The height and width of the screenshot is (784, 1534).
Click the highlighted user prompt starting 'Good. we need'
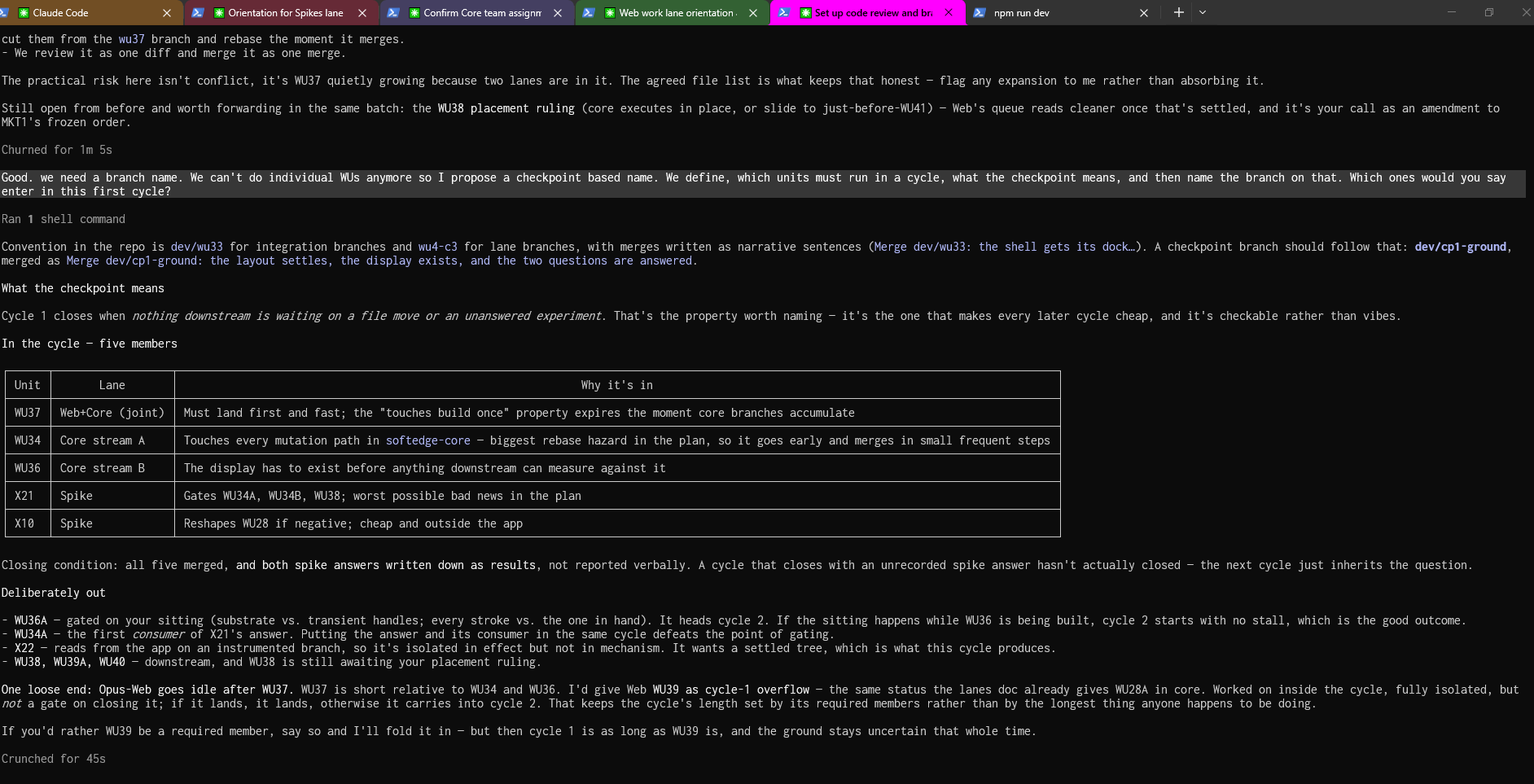(763, 184)
